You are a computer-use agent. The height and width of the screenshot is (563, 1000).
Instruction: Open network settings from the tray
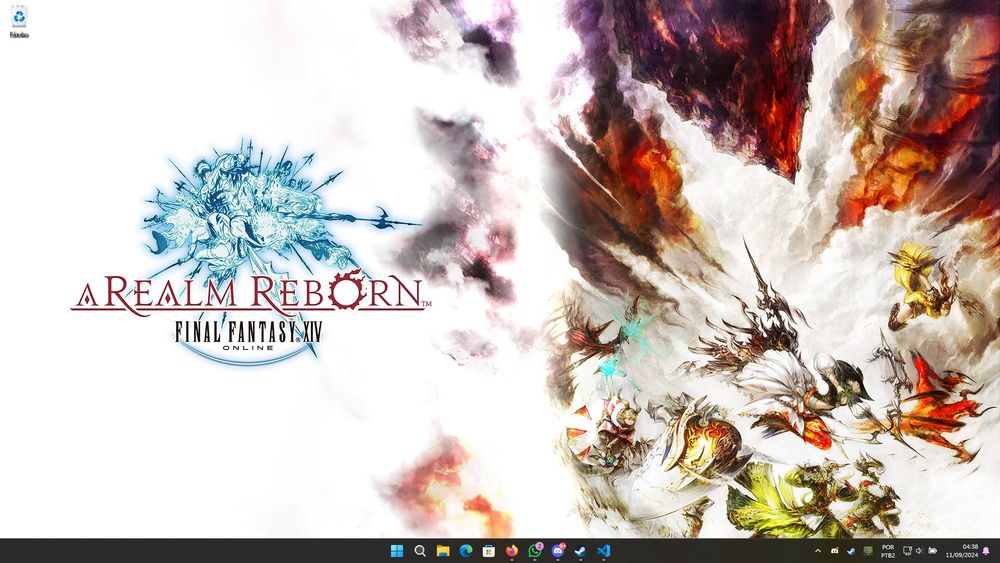pos(907,551)
